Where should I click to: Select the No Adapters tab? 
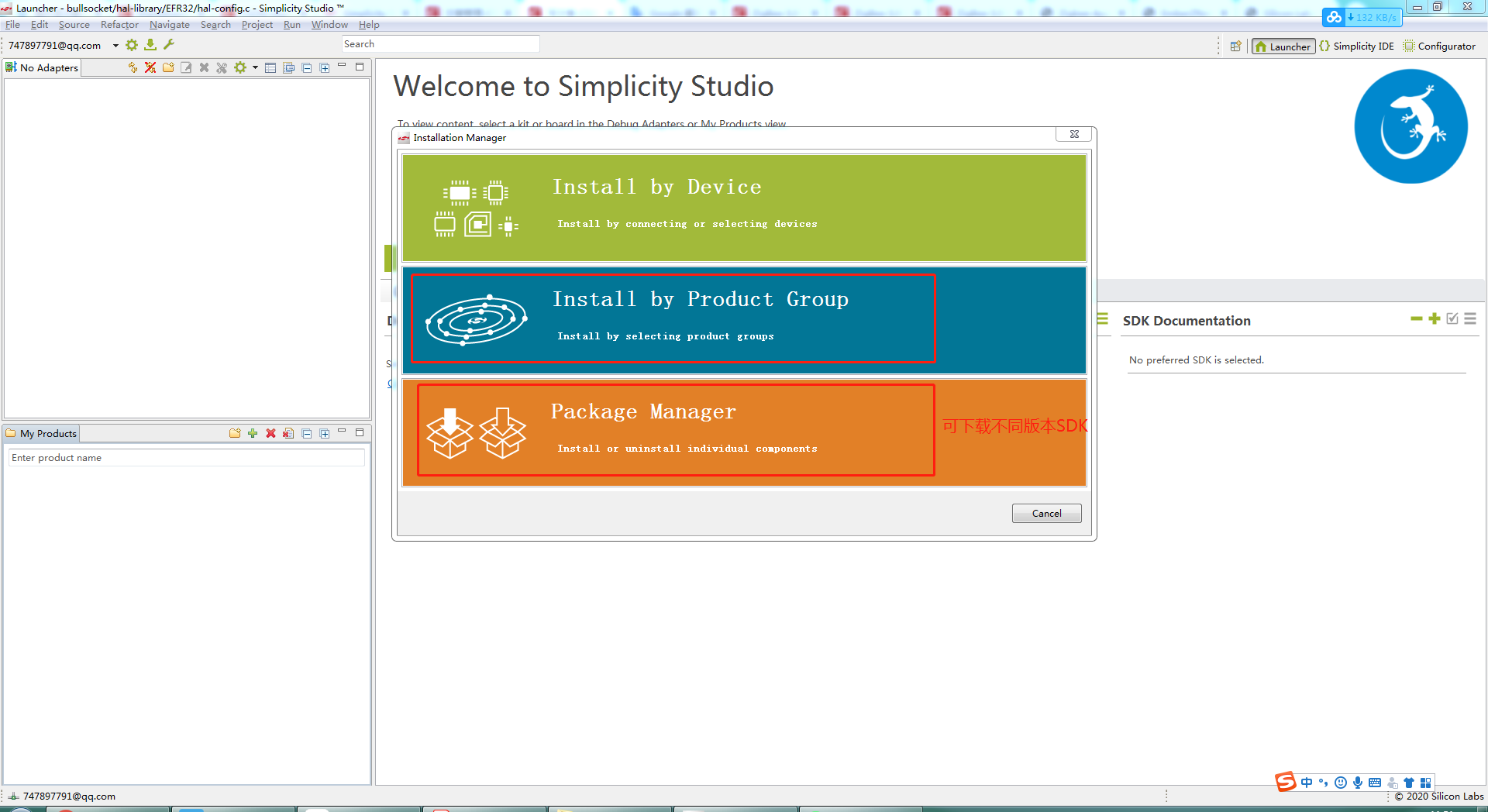tap(42, 67)
